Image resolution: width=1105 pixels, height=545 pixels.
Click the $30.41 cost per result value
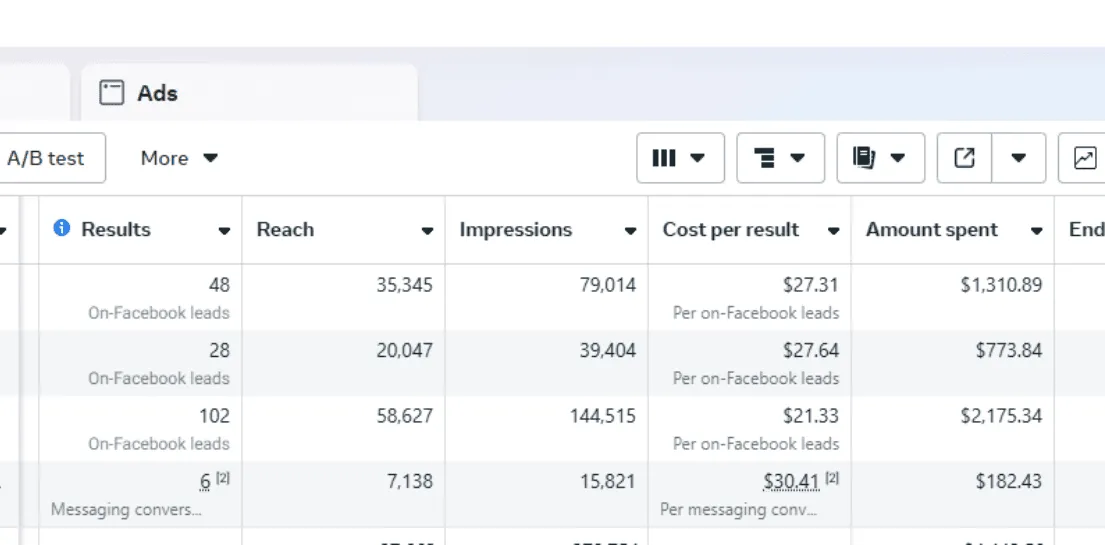791,482
